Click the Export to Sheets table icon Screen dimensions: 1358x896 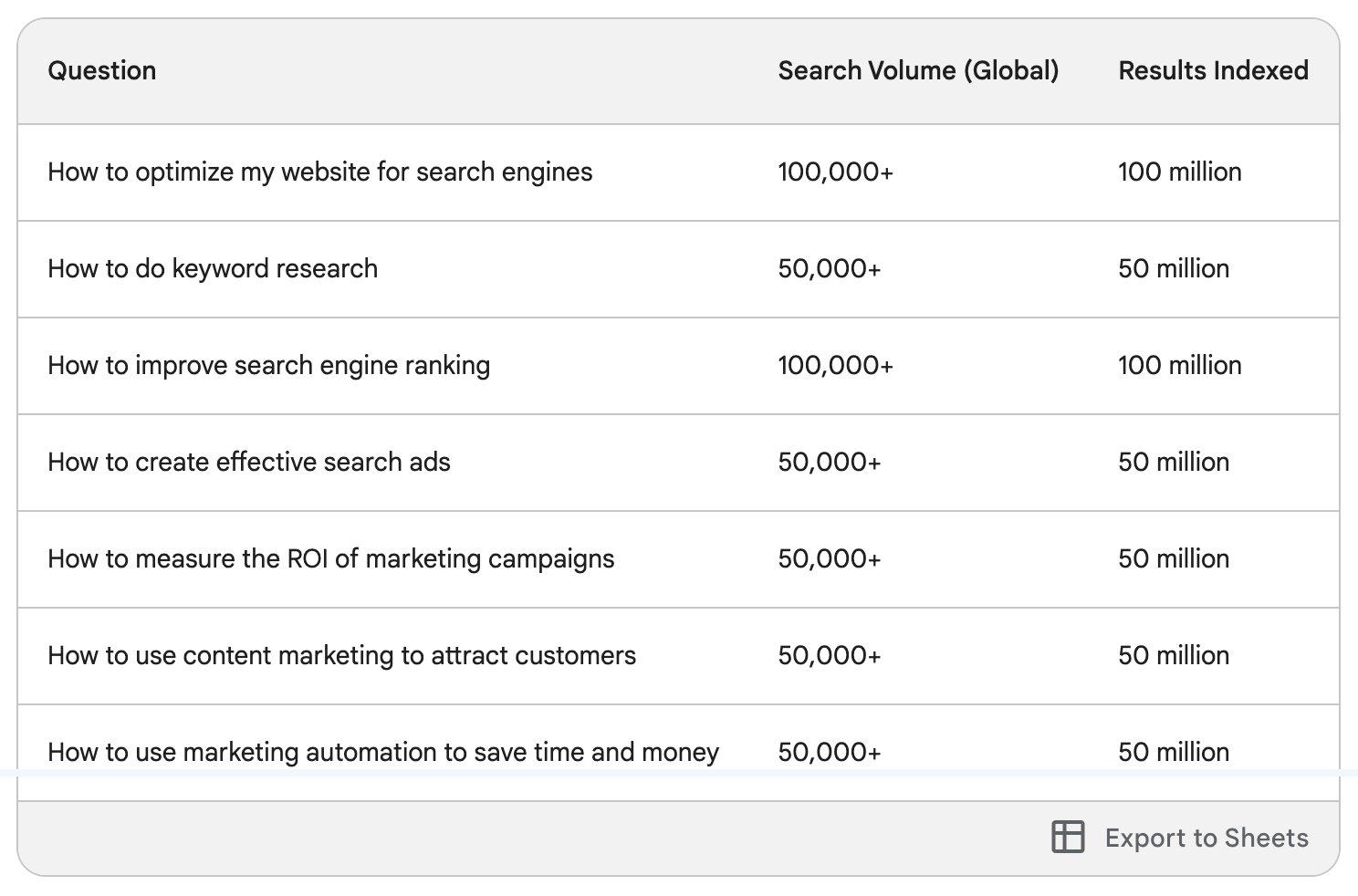pos(1068,837)
